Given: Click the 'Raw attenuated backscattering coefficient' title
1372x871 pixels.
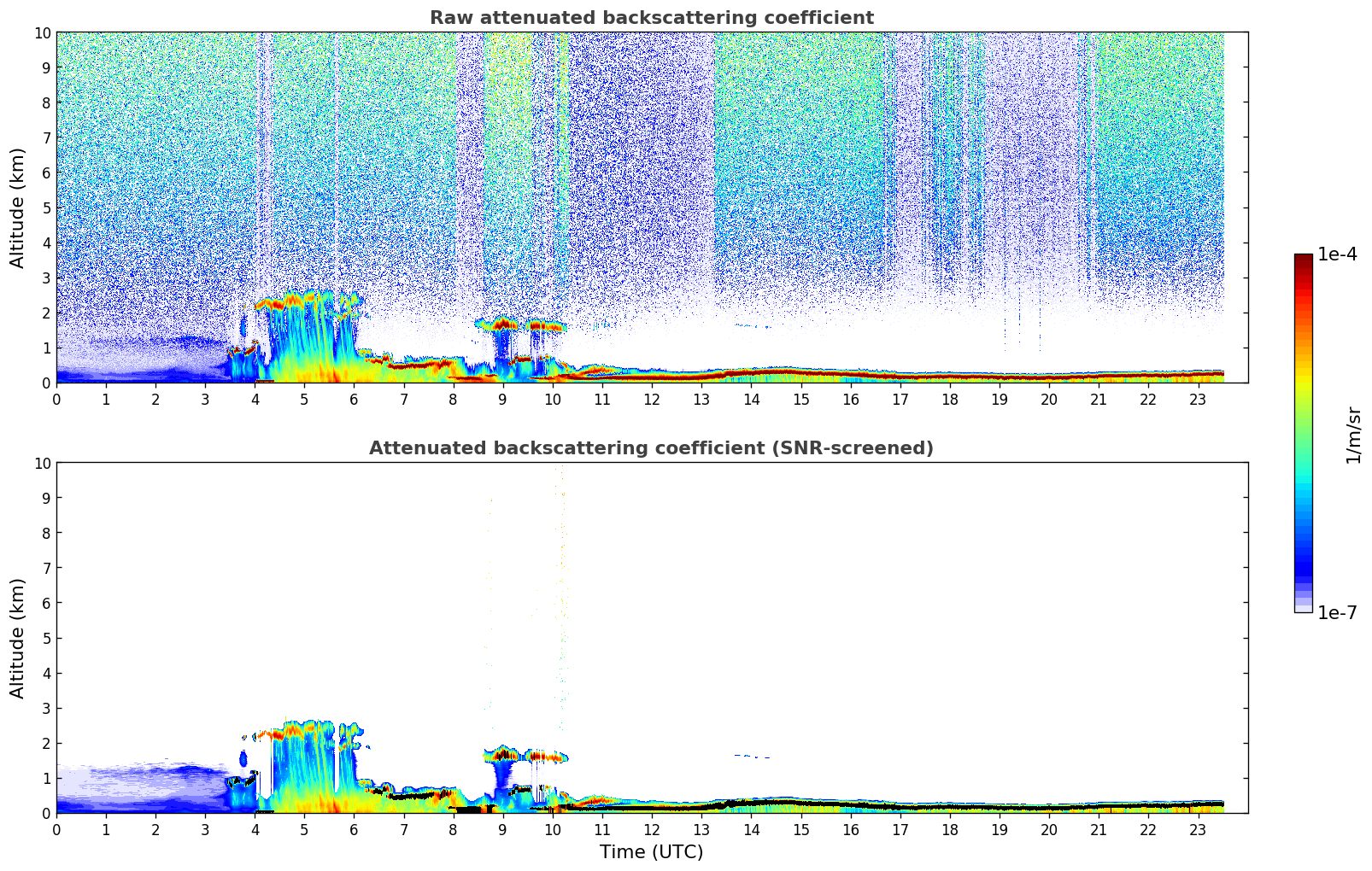Looking at the screenshot, I should pos(651,18).
